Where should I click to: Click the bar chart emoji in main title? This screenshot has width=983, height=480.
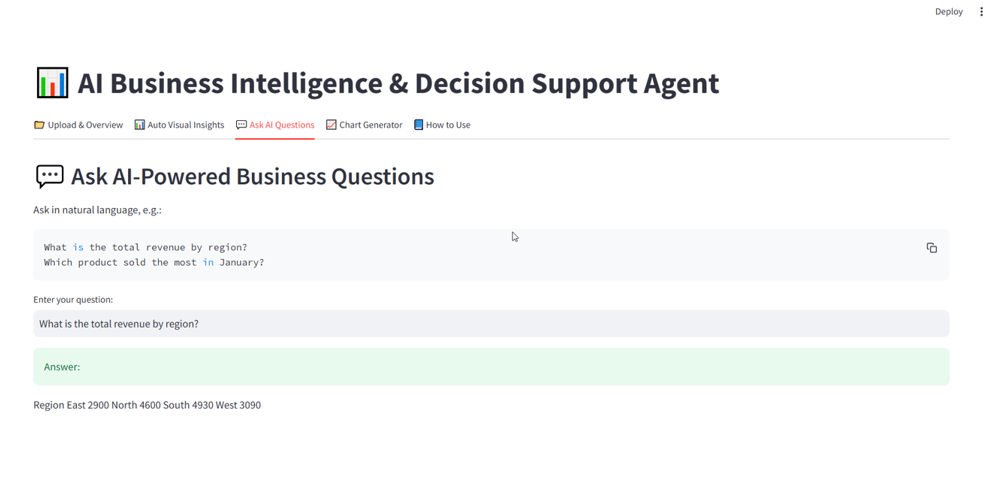[x=52, y=83]
